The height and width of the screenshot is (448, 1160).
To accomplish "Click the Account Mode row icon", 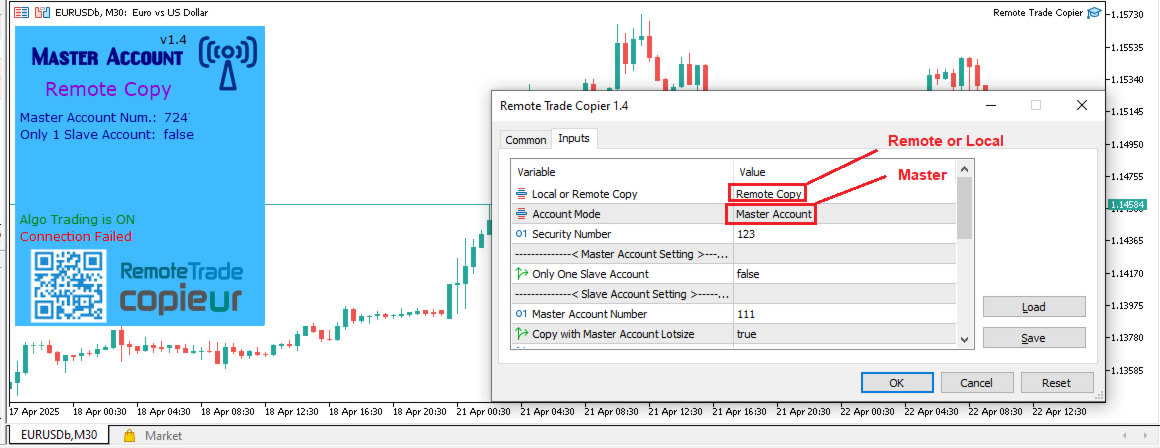I will click(522, 214).
